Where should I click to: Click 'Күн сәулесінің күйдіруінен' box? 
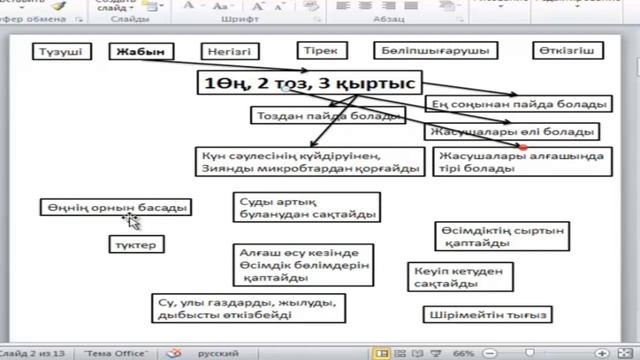click(310, 162)
